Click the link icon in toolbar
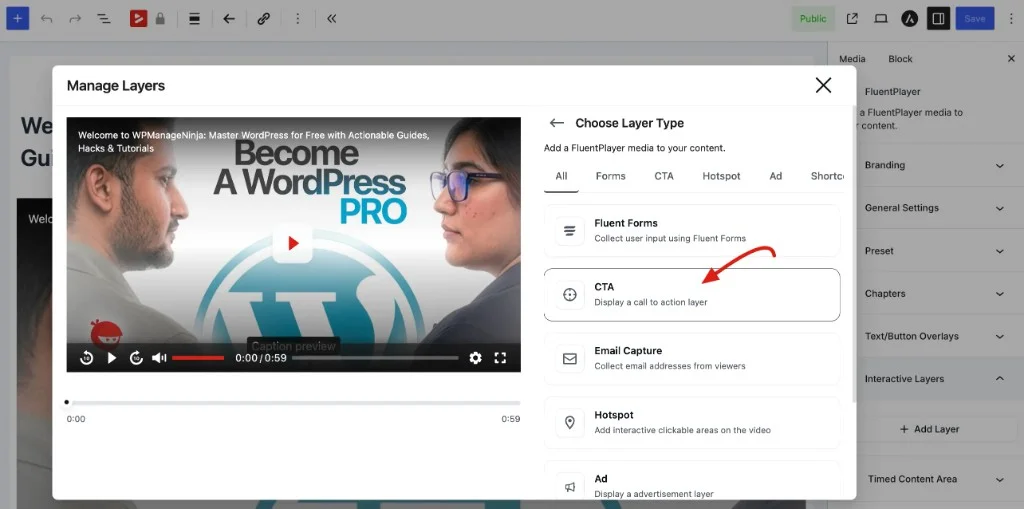This screenshot has height=509, width=1024. (x=264, y=18)
